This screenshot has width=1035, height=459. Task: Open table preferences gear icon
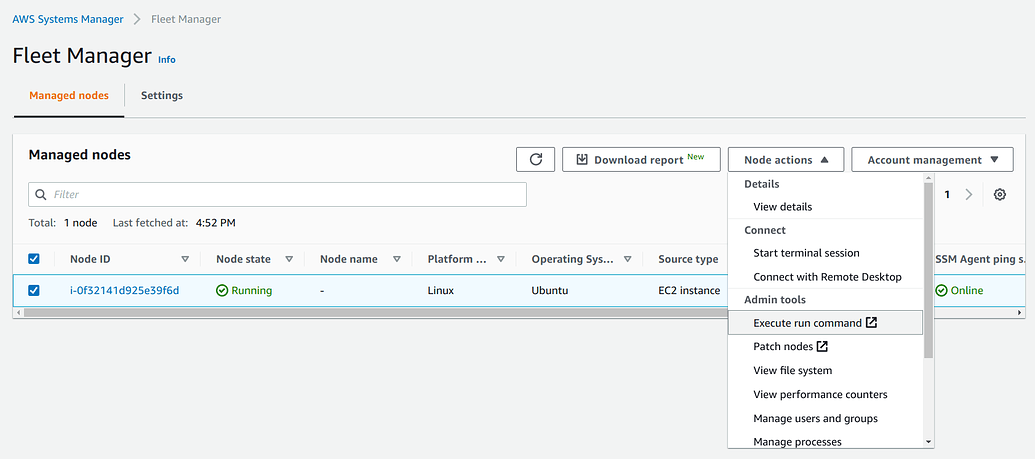(x=1000, y=195)
